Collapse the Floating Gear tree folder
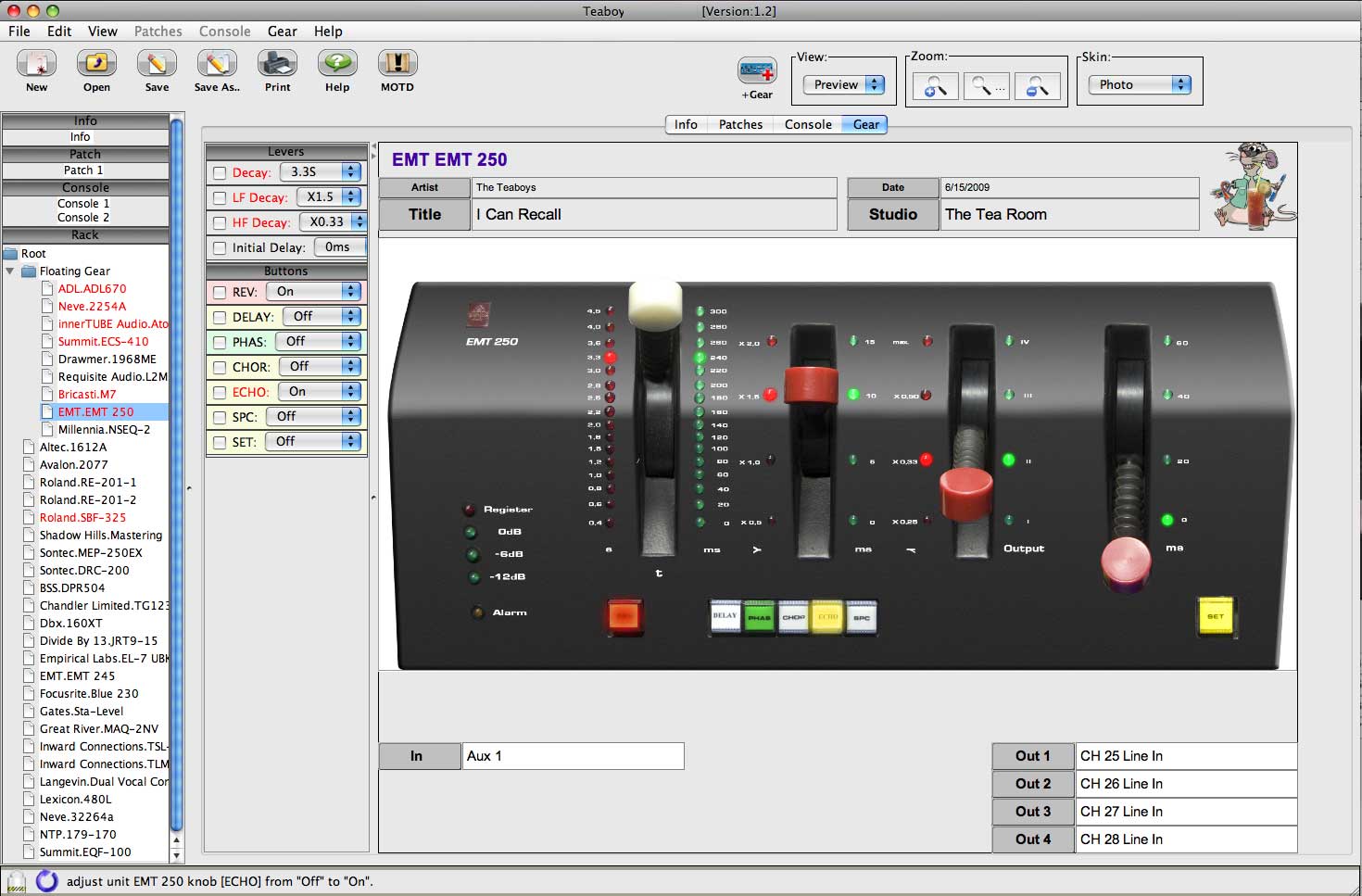Viewport: 1362px width, 896px height. click(10, 271)
